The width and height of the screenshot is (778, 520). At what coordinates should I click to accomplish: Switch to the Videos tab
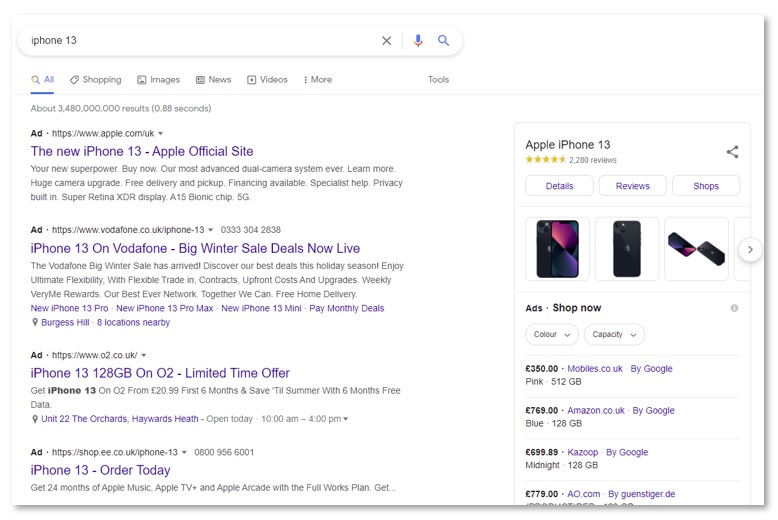coord(267,79)
